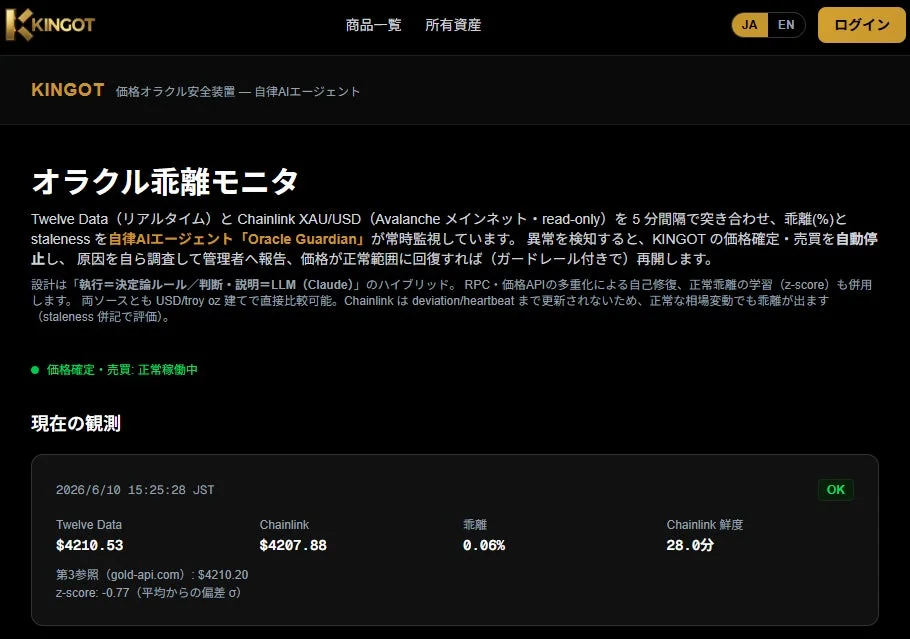This screenshot has width=910, height=639.
Task: Click the 現在の観測 section heading
Action: (x=76, y=424)
